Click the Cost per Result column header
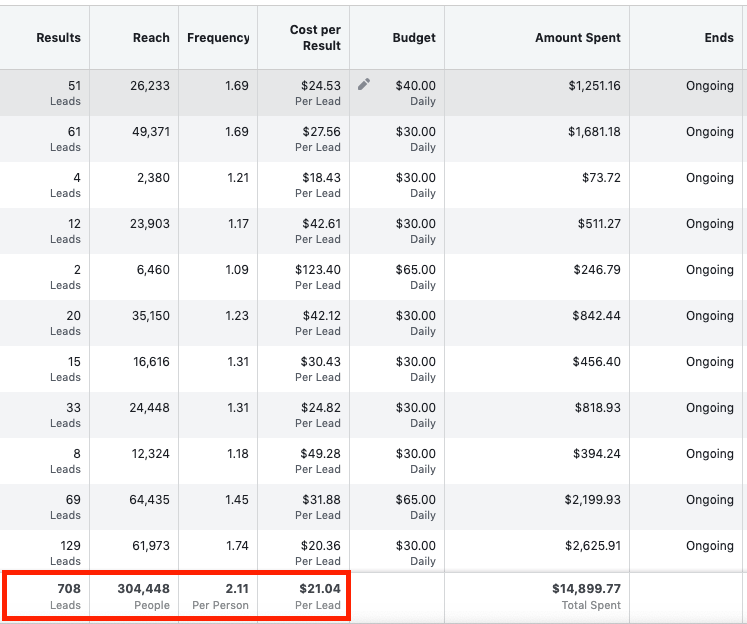The width and height of the screenshot is (747, 624). click(315, 38)
